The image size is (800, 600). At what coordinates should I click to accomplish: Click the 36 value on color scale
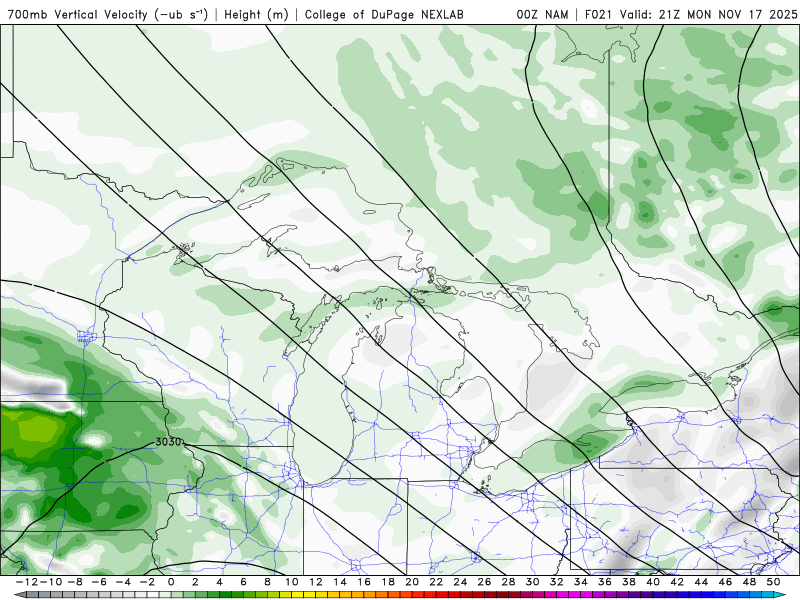605,582
